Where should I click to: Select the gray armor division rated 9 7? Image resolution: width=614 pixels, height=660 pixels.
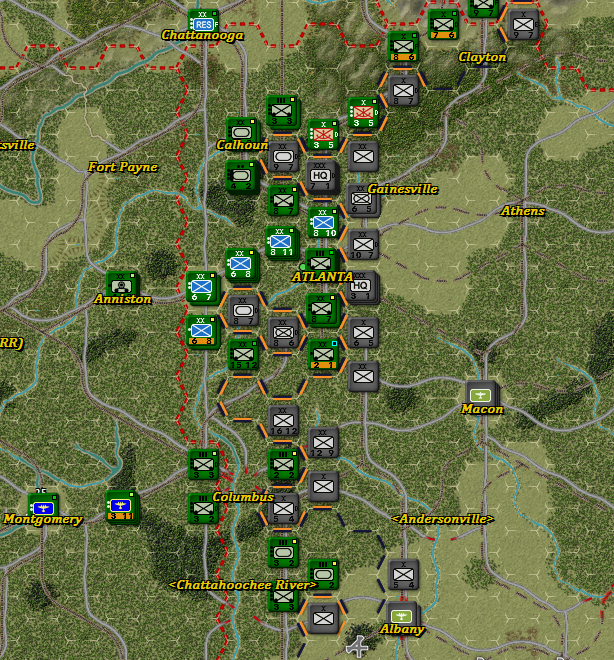[283, 157]
